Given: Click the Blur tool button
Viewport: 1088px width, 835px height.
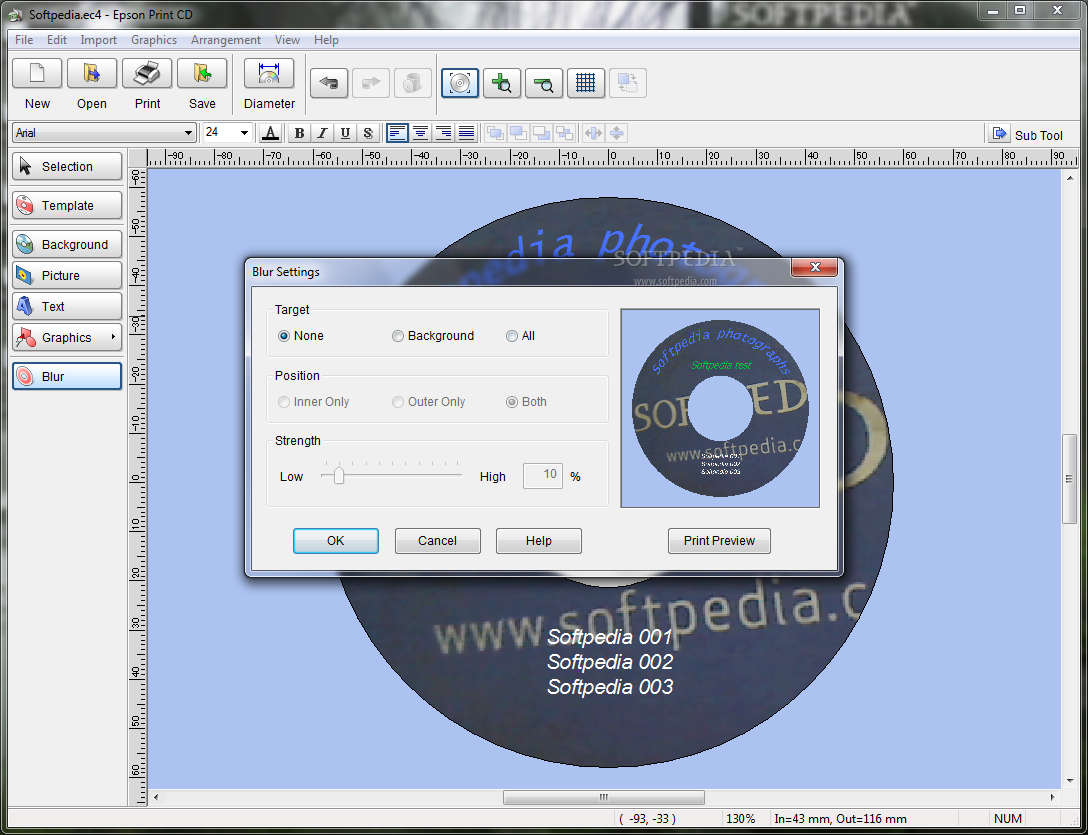Looking at the screenshot, I should (67, 376).
